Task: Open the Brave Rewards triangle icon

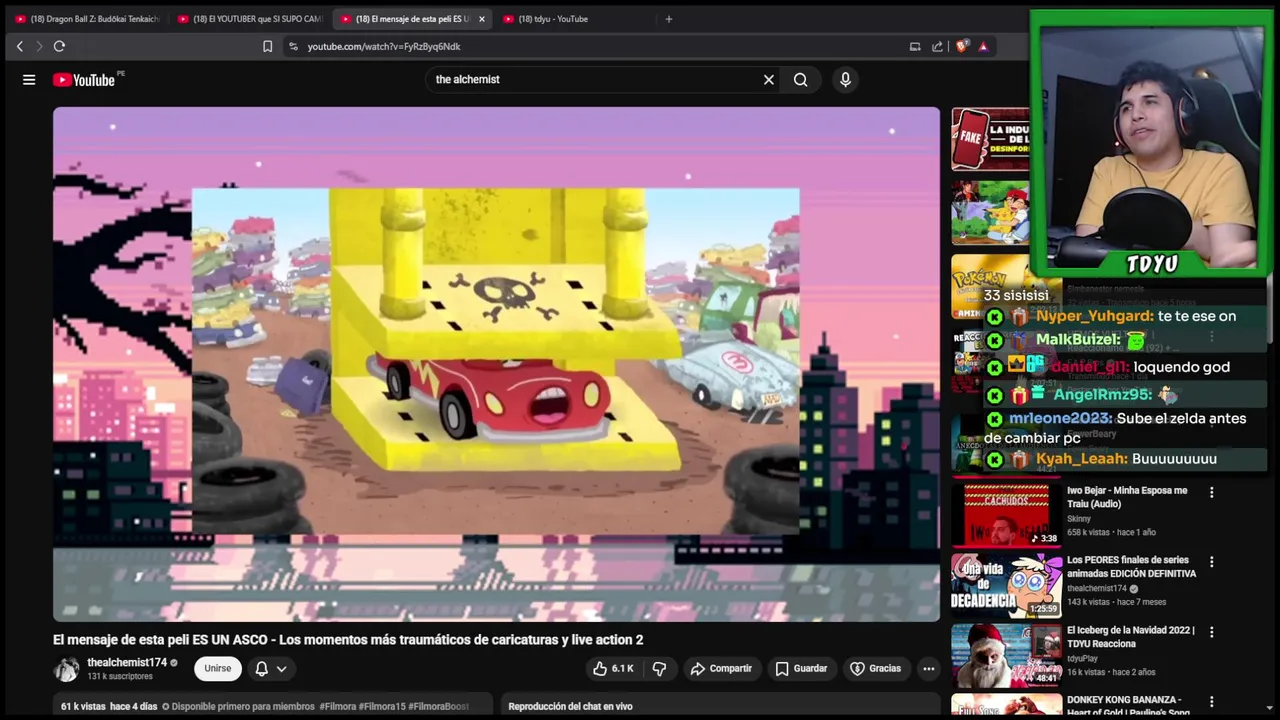Action: [983, 46]
